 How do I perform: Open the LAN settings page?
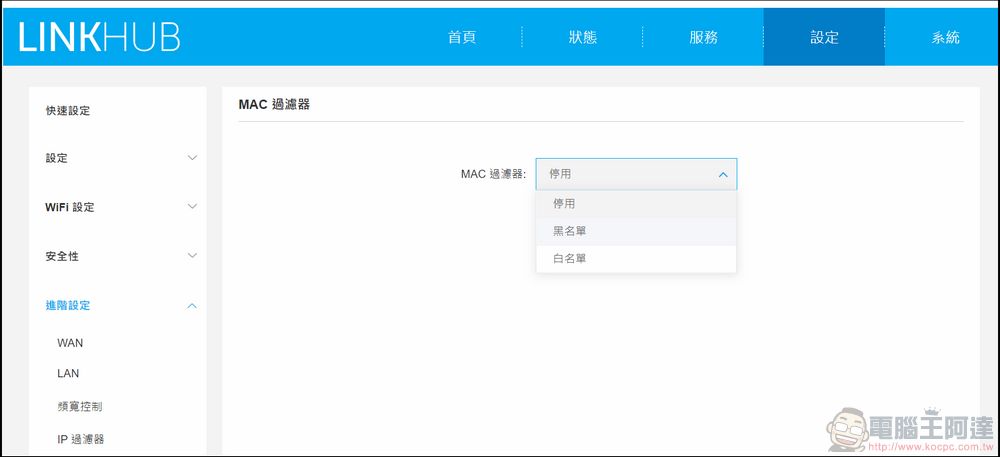(x=68, y=374)
